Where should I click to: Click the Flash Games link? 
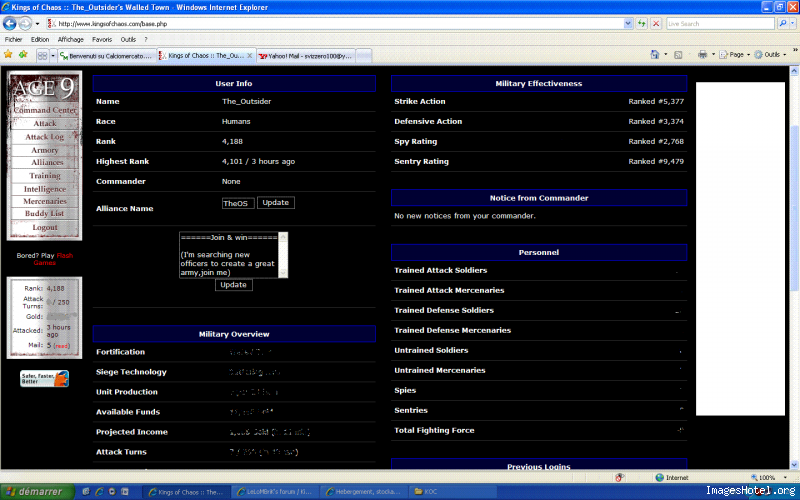pos(53,259)
